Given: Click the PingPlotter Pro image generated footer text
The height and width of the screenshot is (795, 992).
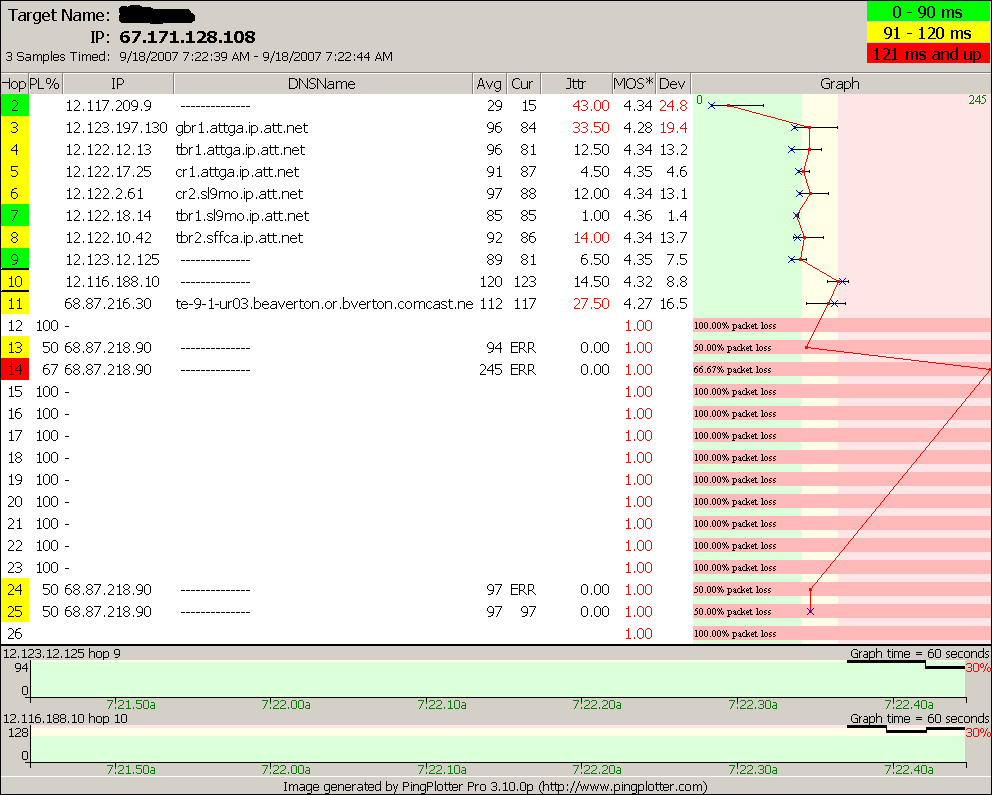Looking at the screenshot, I should click(x=495, y=787).
